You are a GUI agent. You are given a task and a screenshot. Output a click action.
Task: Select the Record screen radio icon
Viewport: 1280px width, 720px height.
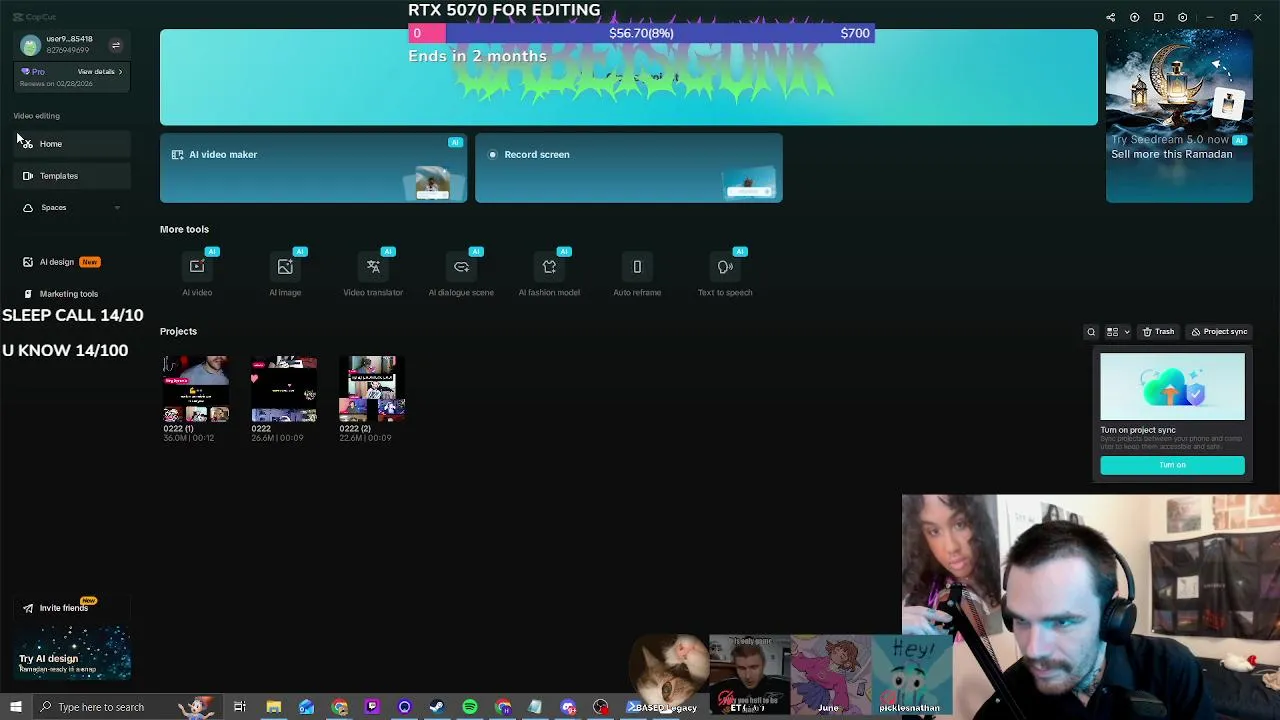coord(492,155)
